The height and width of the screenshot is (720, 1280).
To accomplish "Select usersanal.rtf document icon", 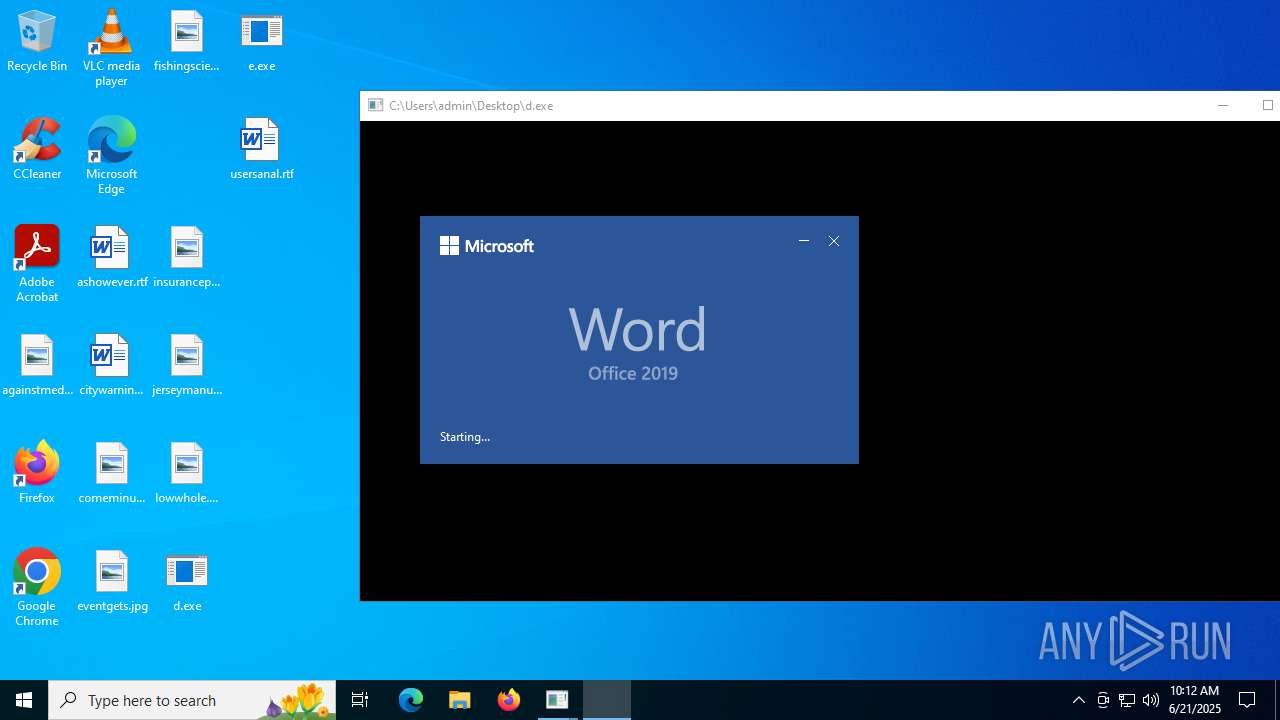I will 262,150.
